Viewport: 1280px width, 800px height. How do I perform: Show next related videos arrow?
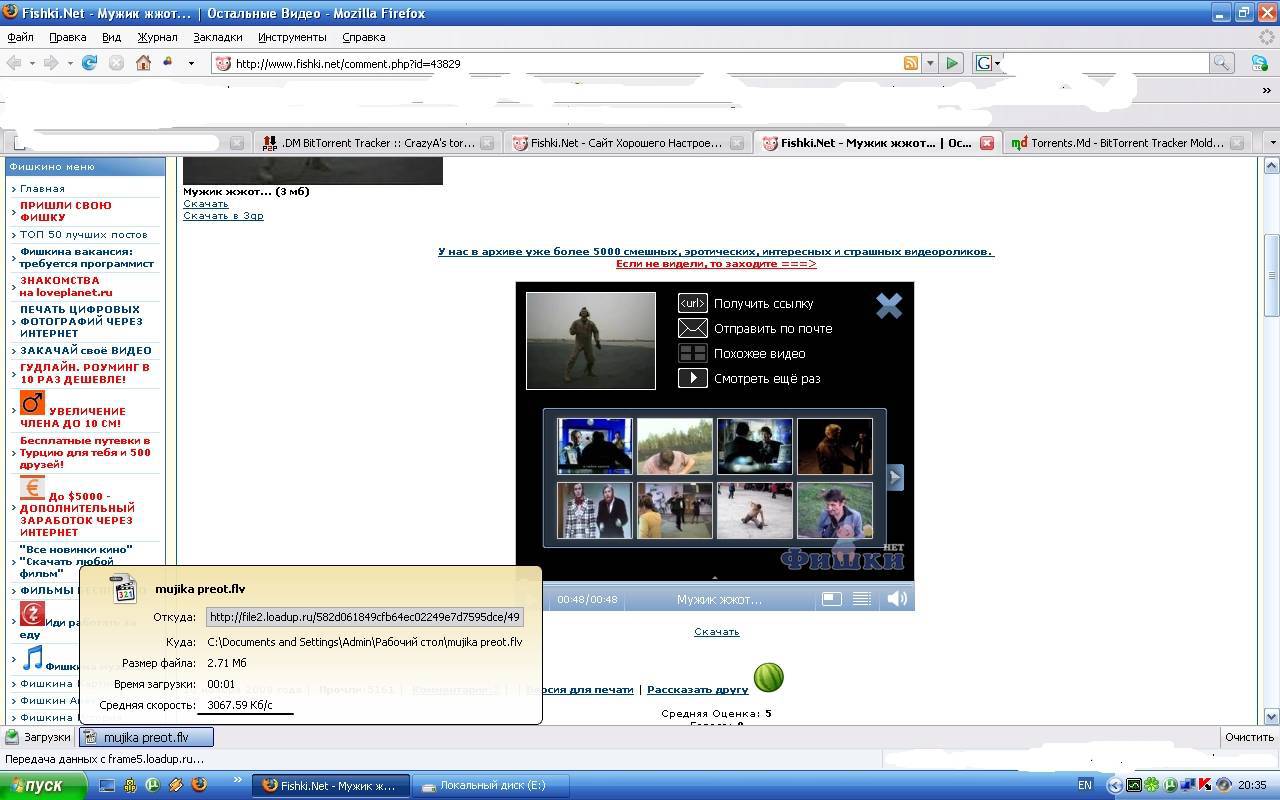coord(896,477)
